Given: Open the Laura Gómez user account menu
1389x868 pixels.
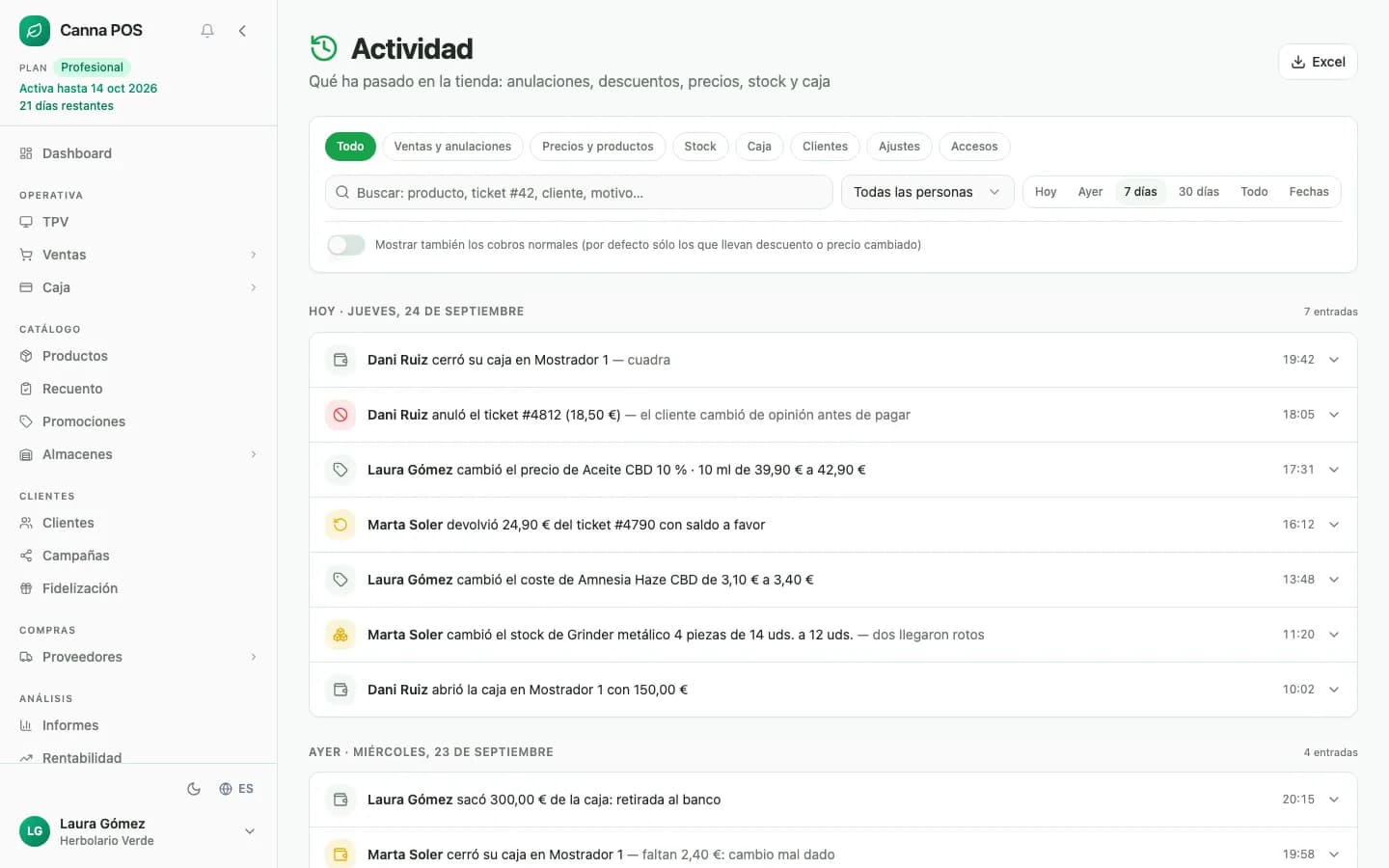Looking at the screenshot, I should click(139, 831).
